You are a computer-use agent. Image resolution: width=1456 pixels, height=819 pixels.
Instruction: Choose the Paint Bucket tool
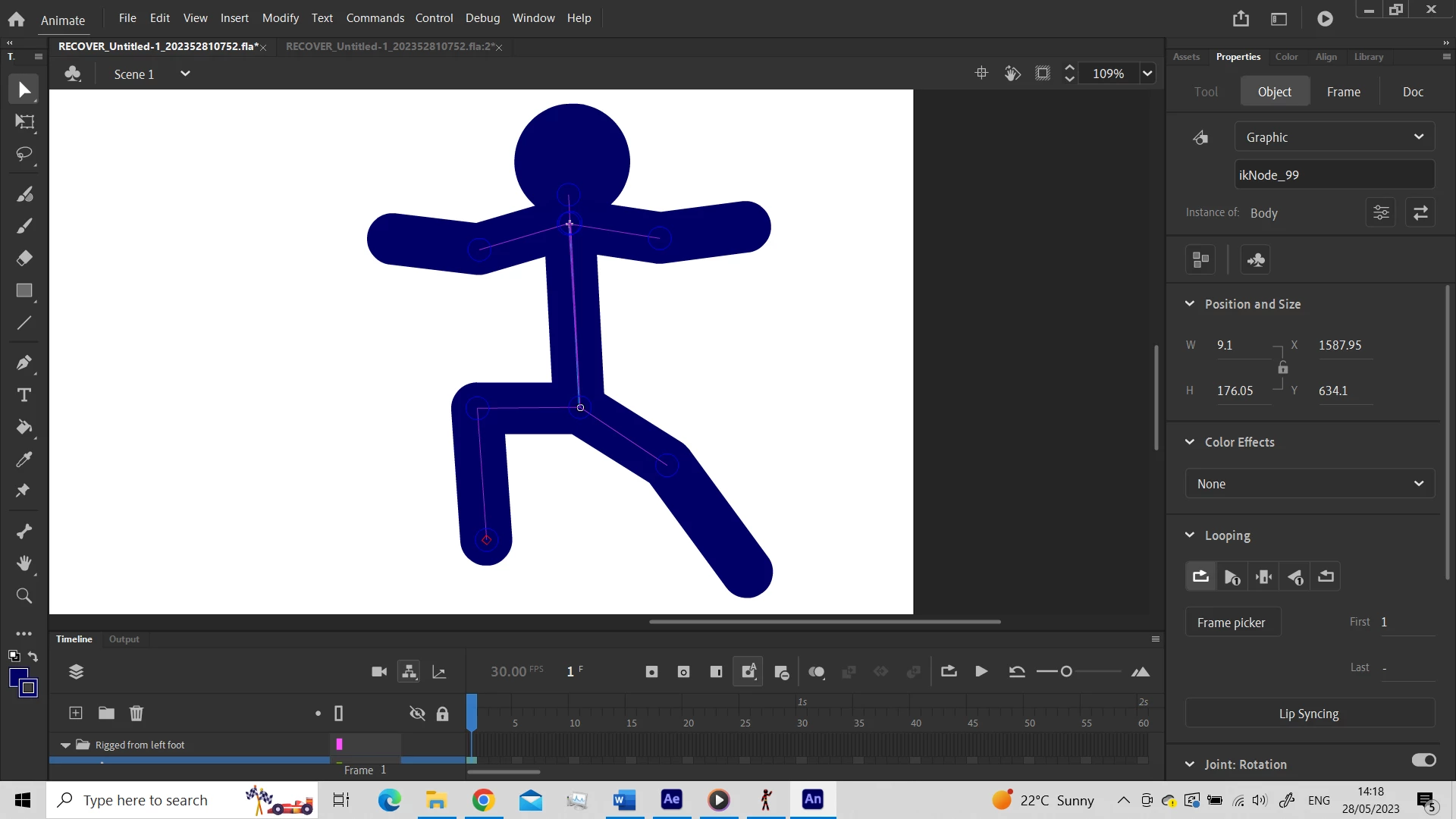point(24,428)
